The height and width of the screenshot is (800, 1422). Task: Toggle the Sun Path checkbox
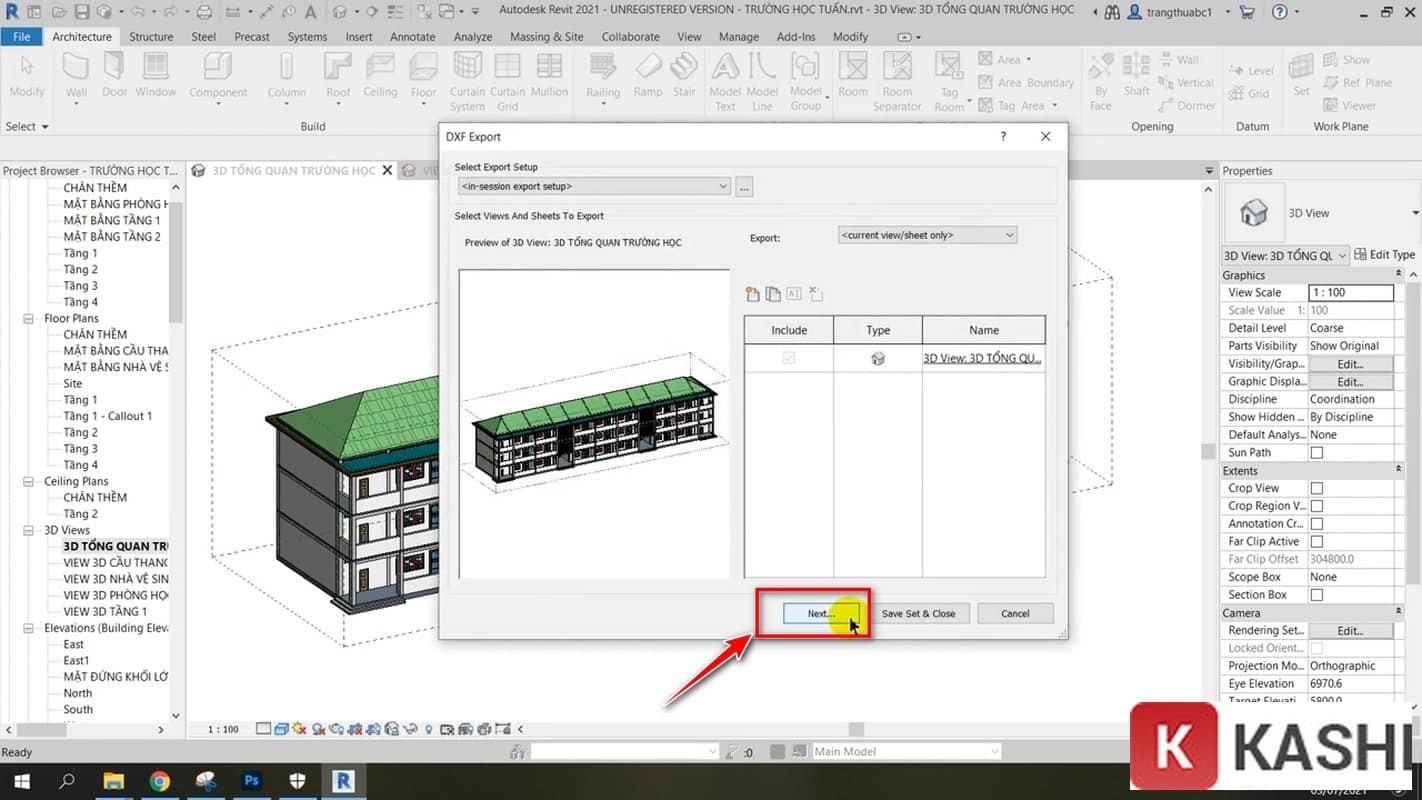pos(1317,453)
